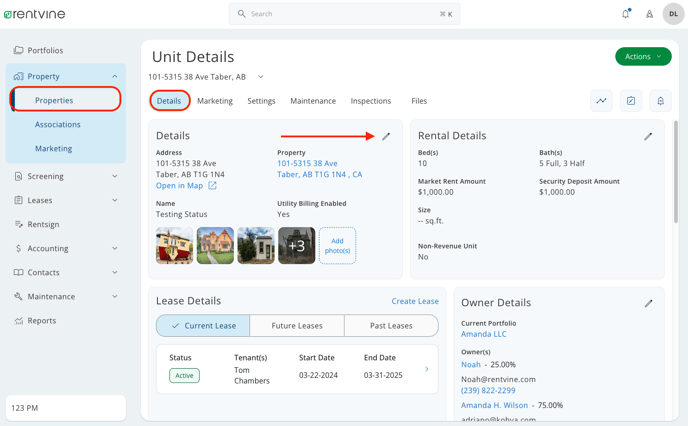
Task: Click the Search input field
Action: click(x=344, y=14)
